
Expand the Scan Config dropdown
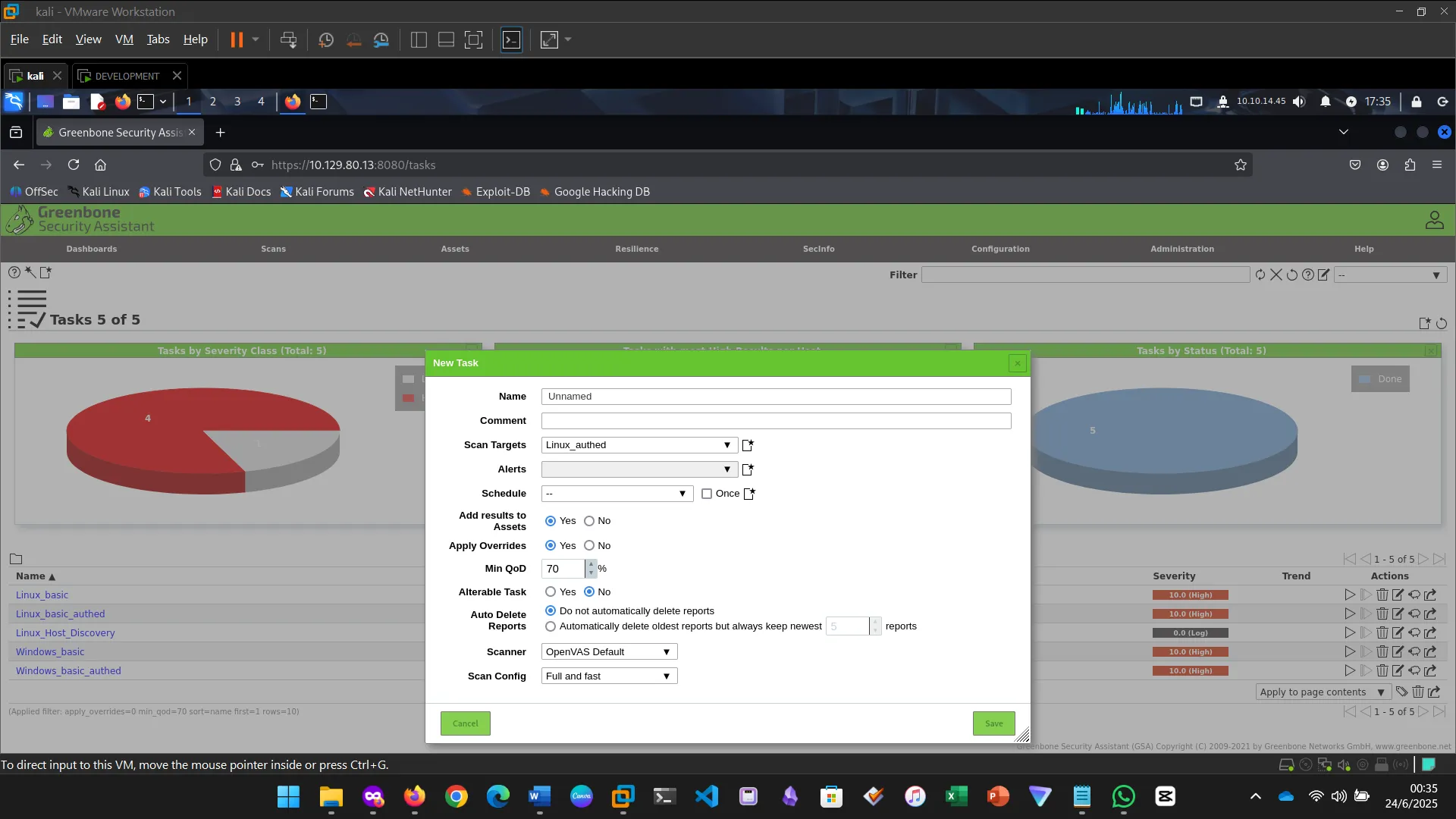pos(609,676)
